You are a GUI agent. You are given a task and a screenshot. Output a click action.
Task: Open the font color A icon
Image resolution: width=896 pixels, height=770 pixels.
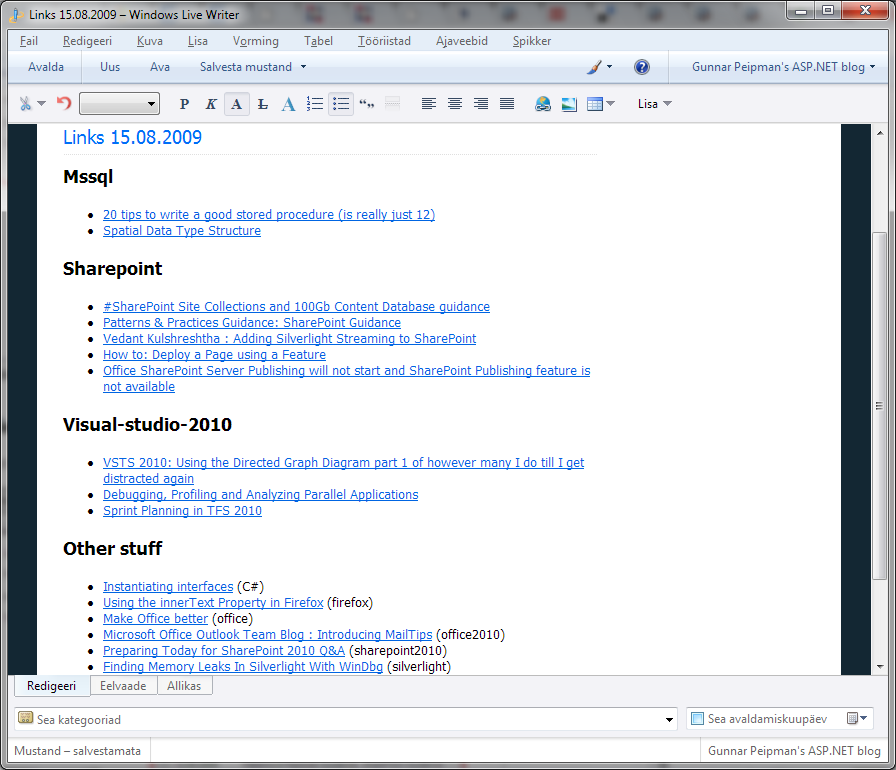point(289,104)
